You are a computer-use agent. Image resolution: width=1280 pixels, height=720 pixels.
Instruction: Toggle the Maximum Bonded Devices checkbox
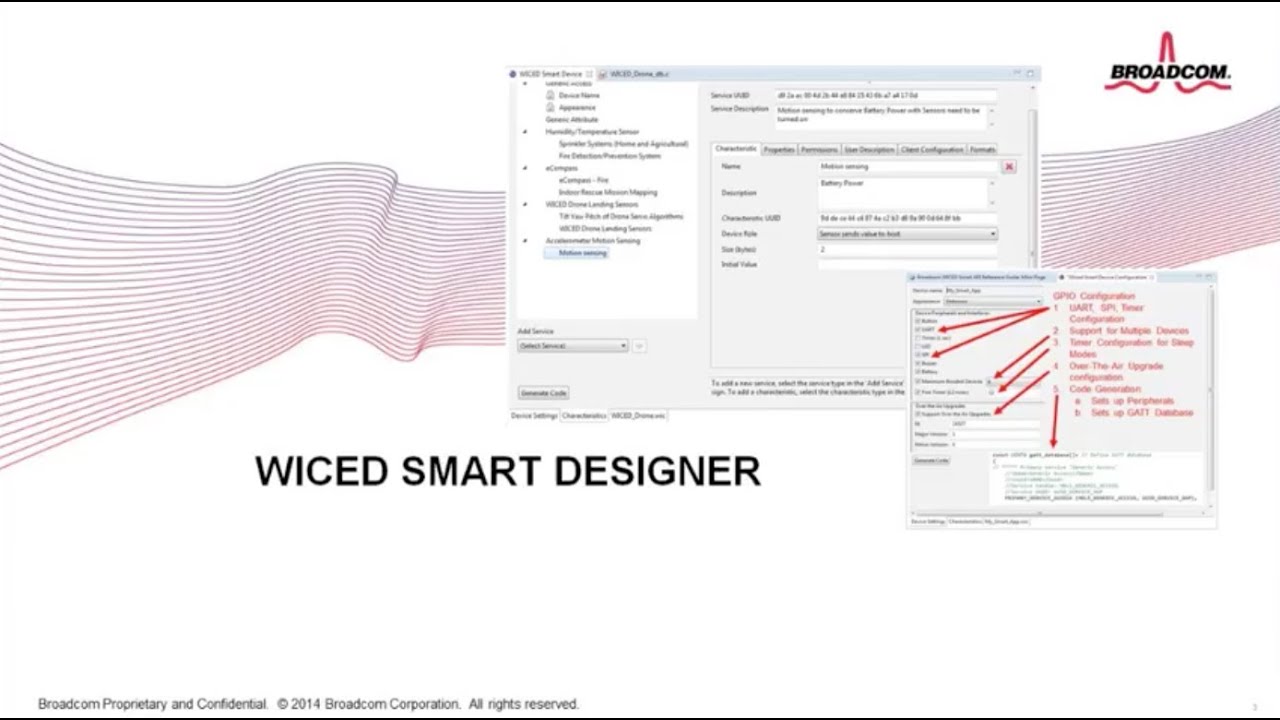[x=918, y=381]
